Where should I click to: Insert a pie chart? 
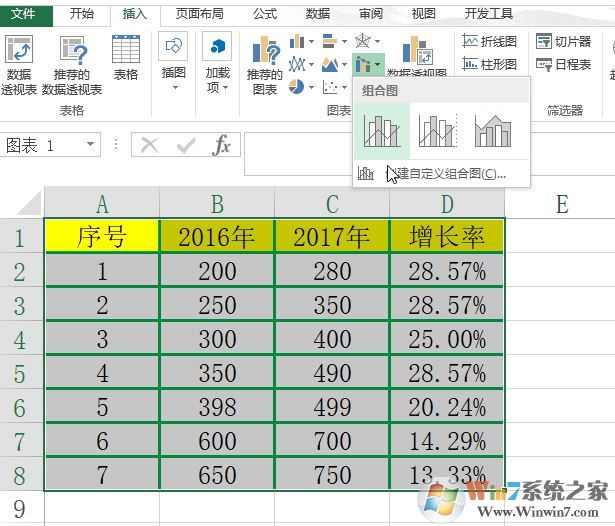(297, 87)
